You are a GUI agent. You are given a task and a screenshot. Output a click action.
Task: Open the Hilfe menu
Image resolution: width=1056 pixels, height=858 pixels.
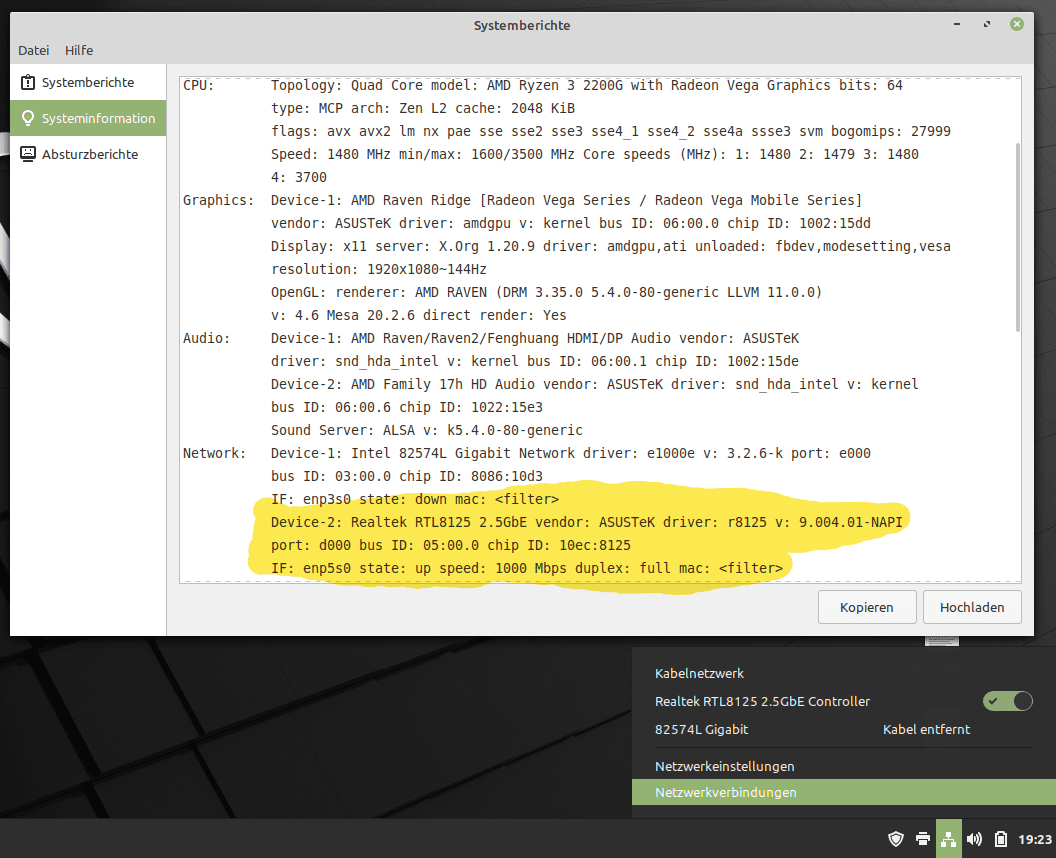tap(79, 51)
